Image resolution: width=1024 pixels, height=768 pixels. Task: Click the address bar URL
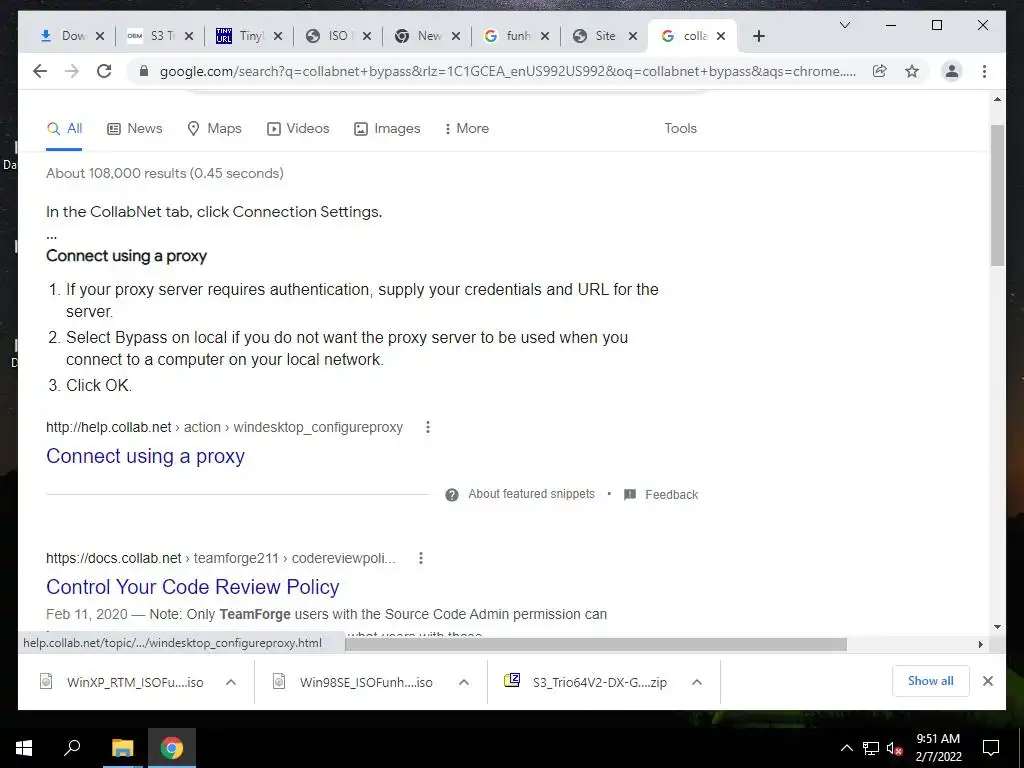coord(507,71)
